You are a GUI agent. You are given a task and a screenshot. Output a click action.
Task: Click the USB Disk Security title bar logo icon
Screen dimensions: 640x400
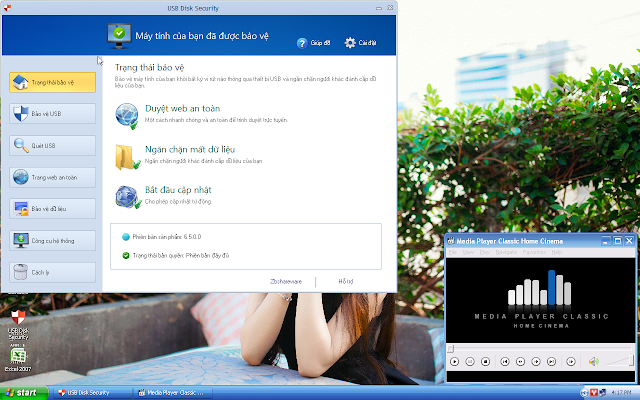pos(7,8)
